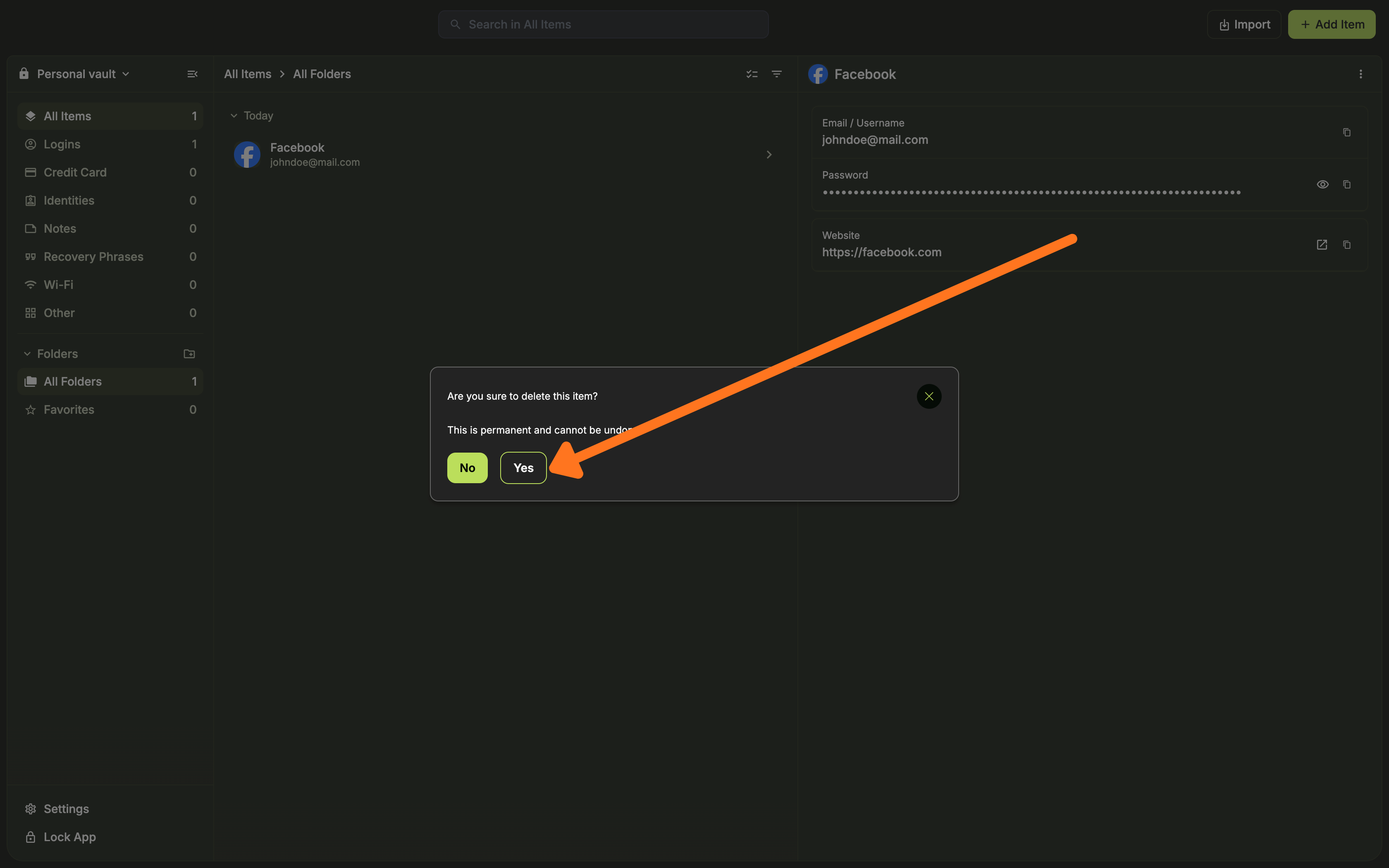Copy the email username field

[x=1346, y=132]
